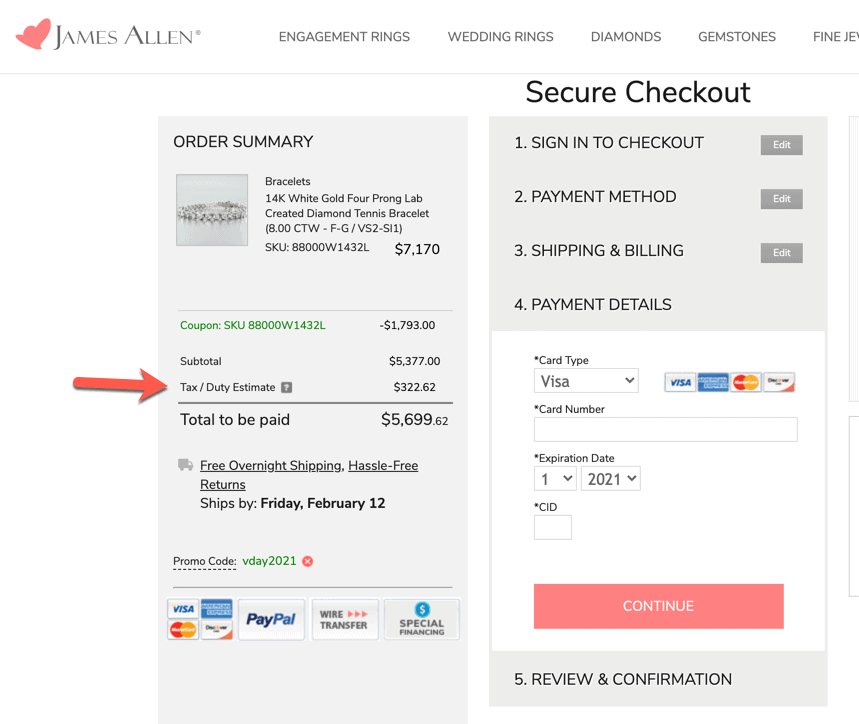This screenshot has height=724, width=859.
Task: Click the tennis bracelet product thumbnail
Action: (x=212, y=210)
